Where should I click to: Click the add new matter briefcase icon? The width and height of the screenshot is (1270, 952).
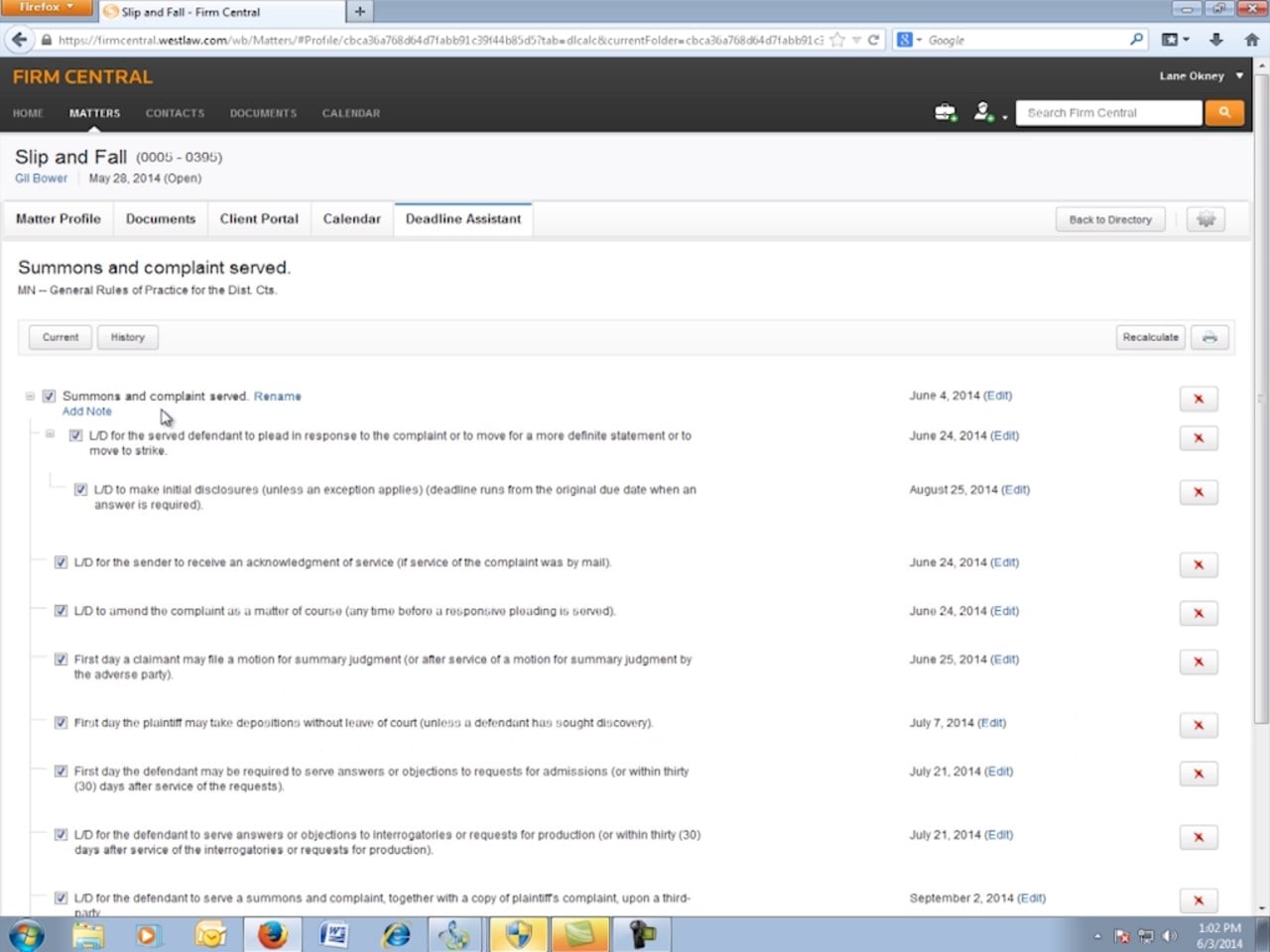945,113
